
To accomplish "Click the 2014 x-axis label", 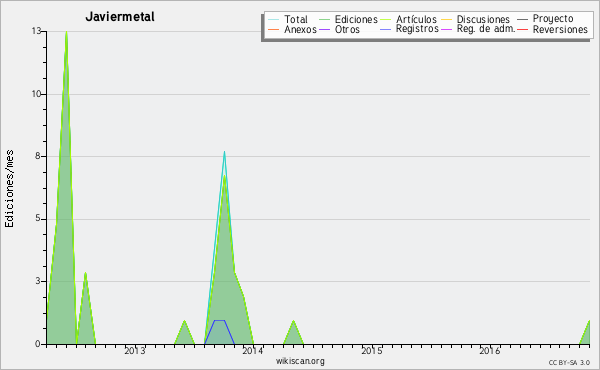I will click(253, 351).
